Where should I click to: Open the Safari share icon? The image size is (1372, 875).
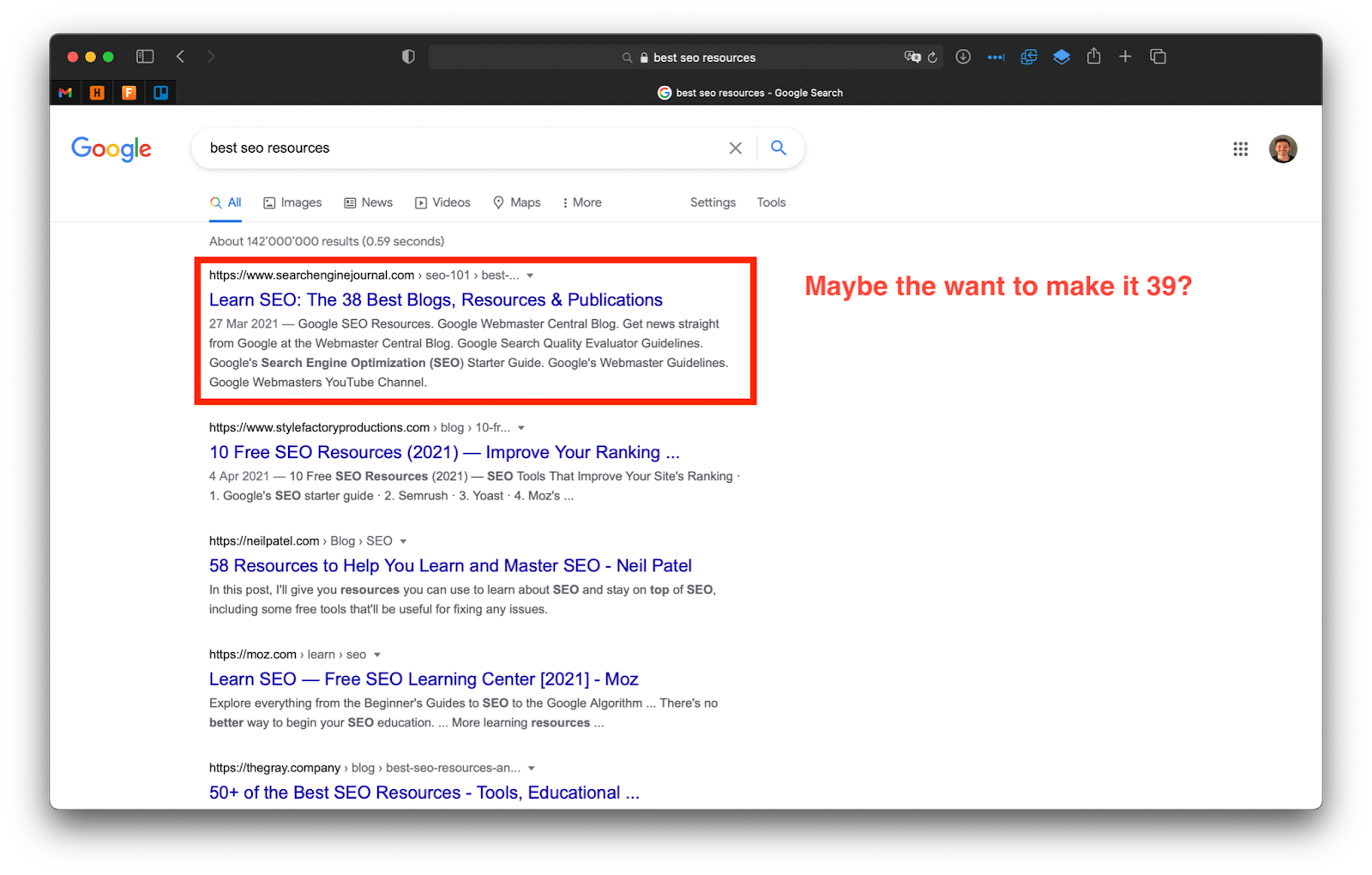[x=1093, y=56]
